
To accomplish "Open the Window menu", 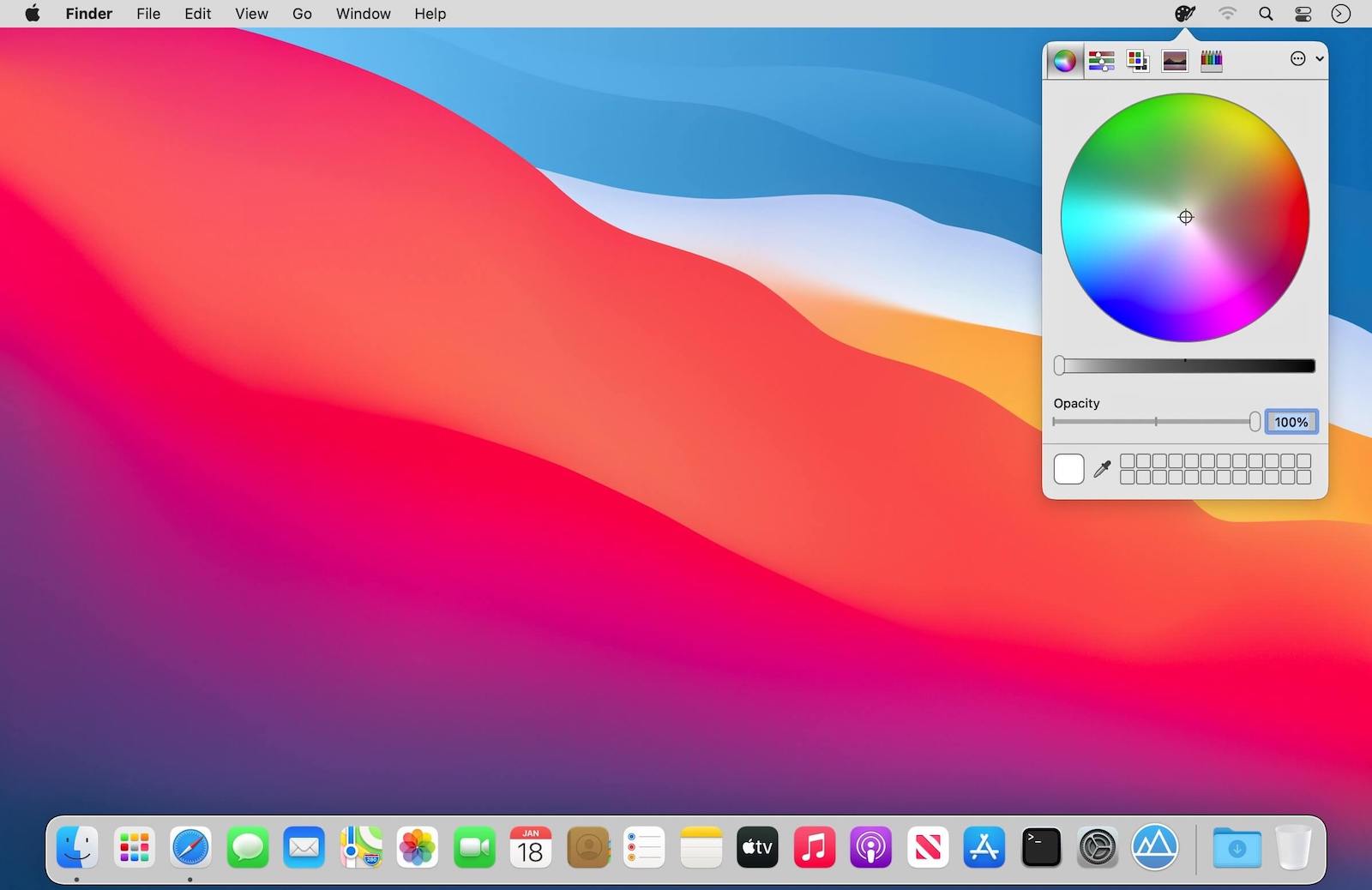I will [x=363, y=14].
